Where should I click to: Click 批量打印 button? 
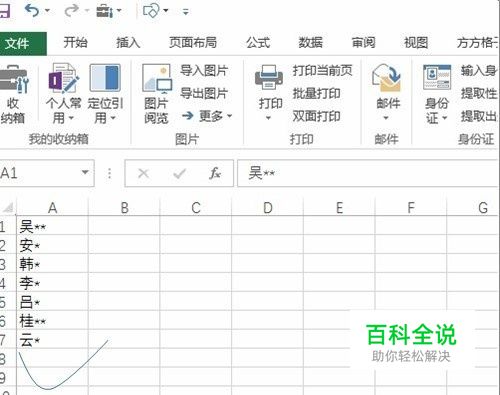pos(316,93)
